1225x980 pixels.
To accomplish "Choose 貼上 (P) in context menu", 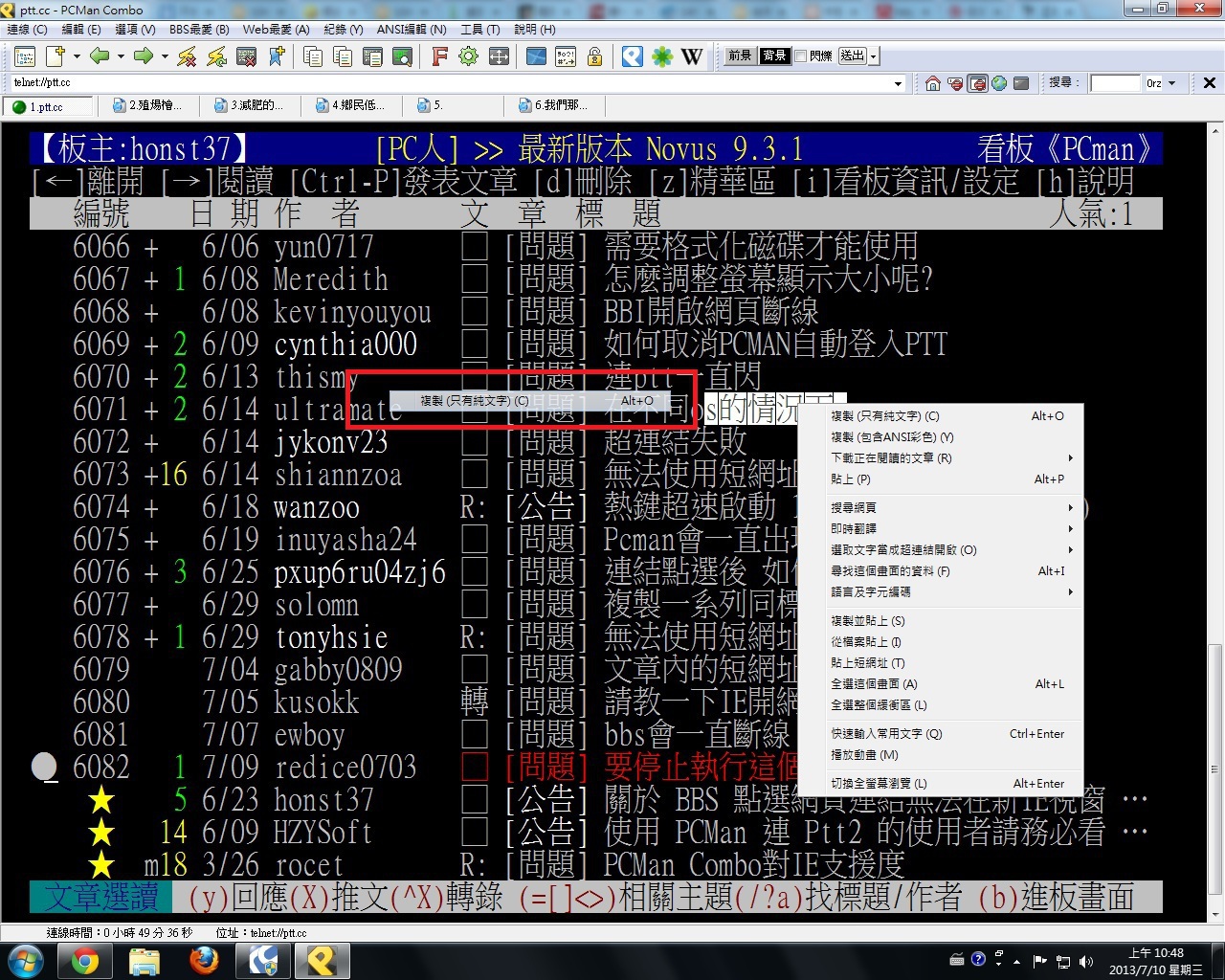I will 941,479.
